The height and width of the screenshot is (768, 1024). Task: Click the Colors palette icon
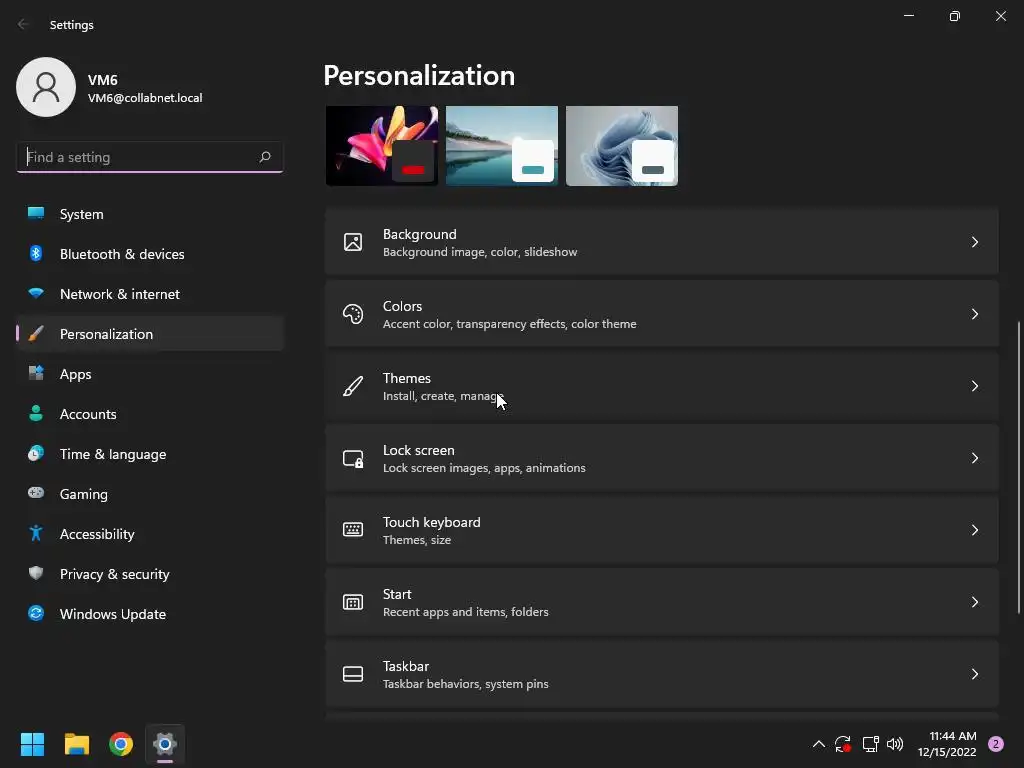pos(353,314)
